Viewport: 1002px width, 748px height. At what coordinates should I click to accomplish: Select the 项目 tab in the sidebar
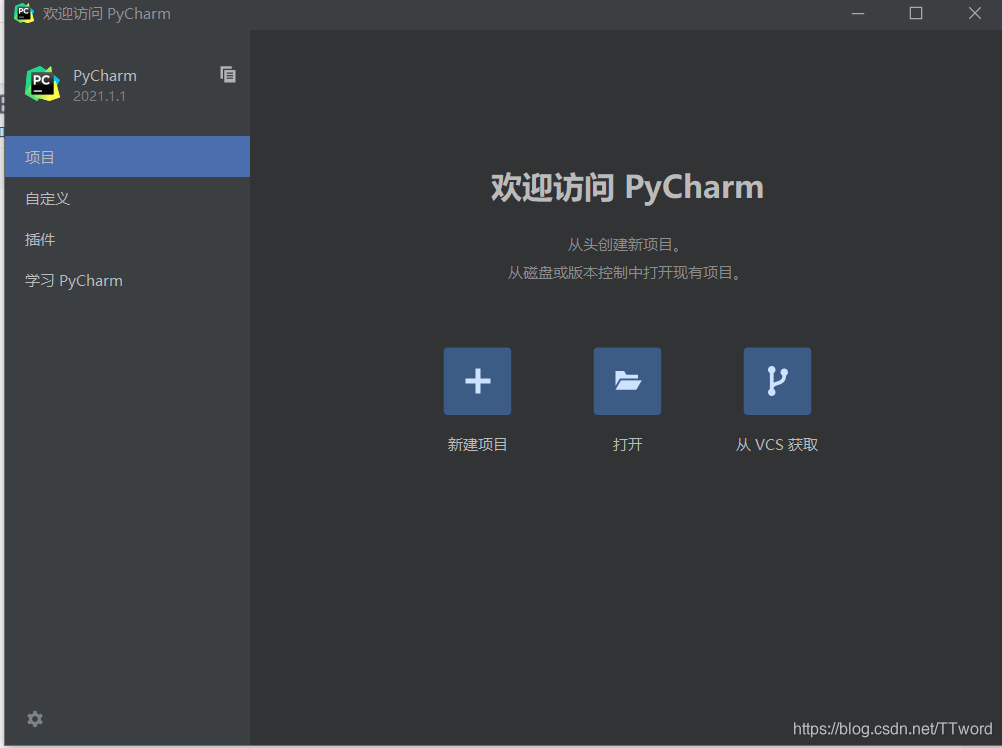tap(127, 156)
